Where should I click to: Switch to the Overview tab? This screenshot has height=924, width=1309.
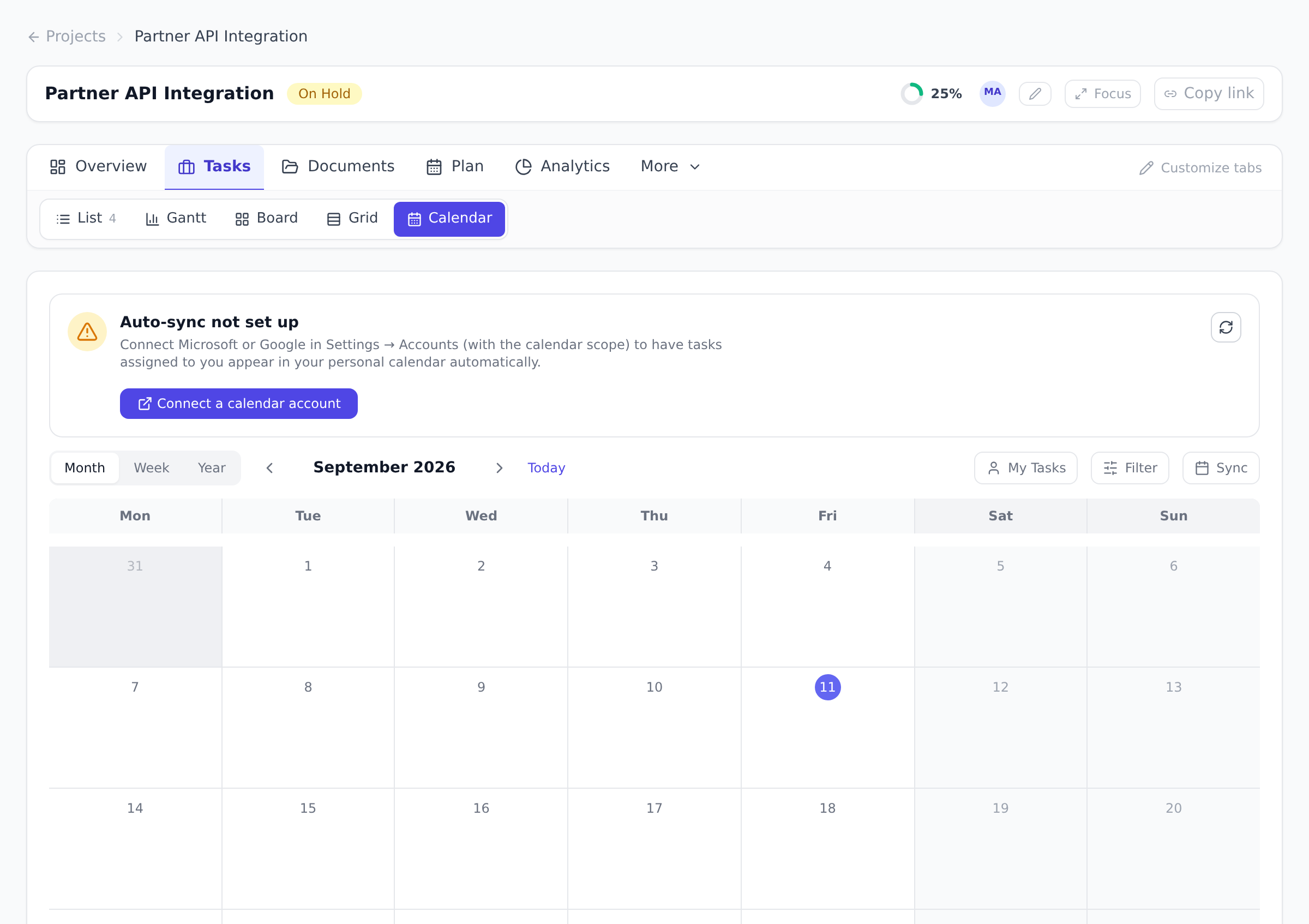tap(98, 166)
